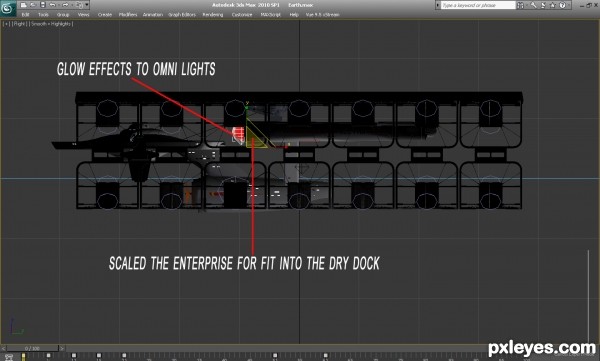The image size is (600, 361).
Task: Open the Customize menu
Action: click(242, 15)
